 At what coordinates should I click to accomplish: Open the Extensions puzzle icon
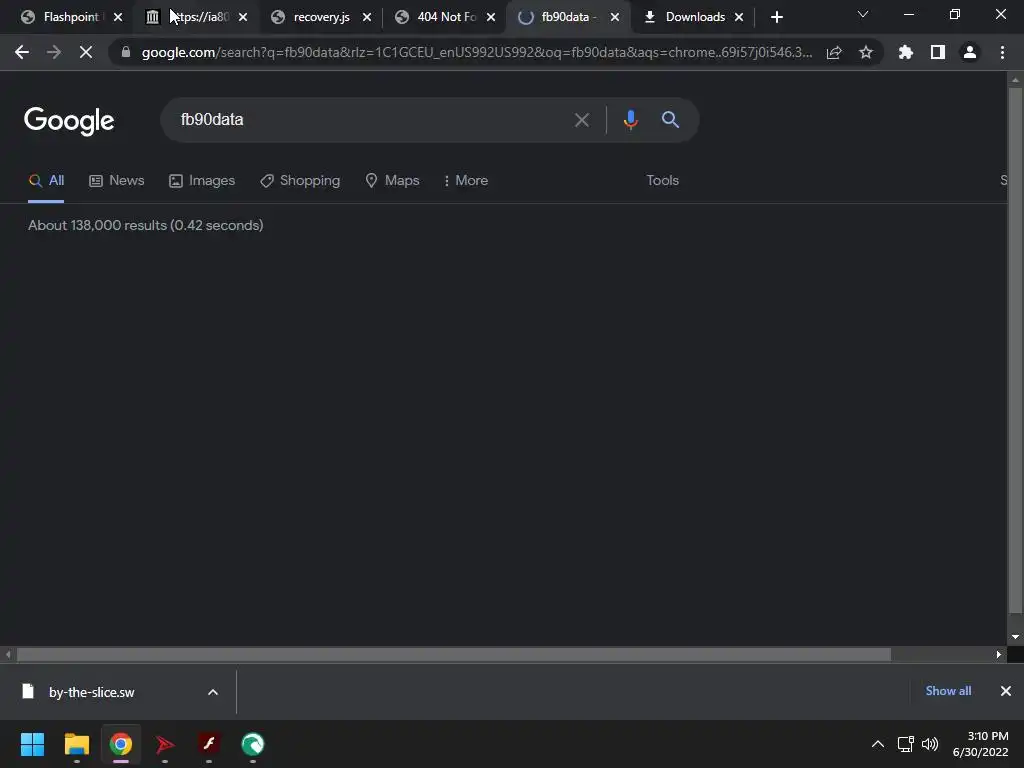(906, 52)
